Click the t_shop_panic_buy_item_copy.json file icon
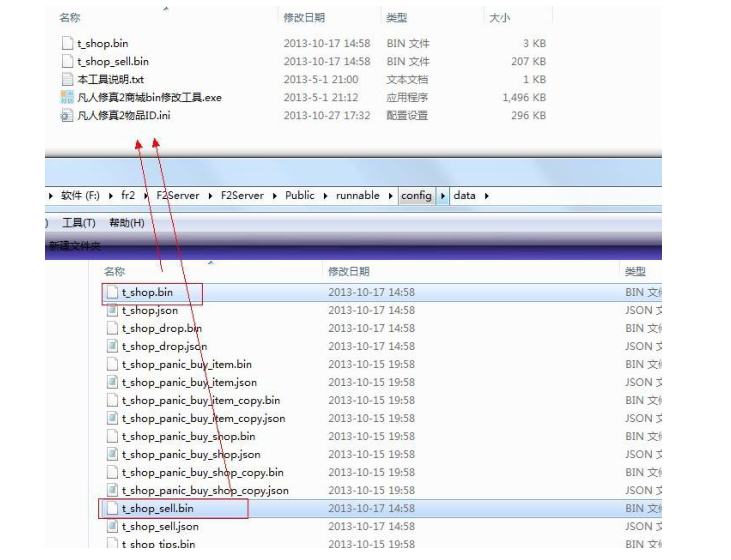Viewport: 731px width, 560px height. pyautogui.click(x=112, y=418)
